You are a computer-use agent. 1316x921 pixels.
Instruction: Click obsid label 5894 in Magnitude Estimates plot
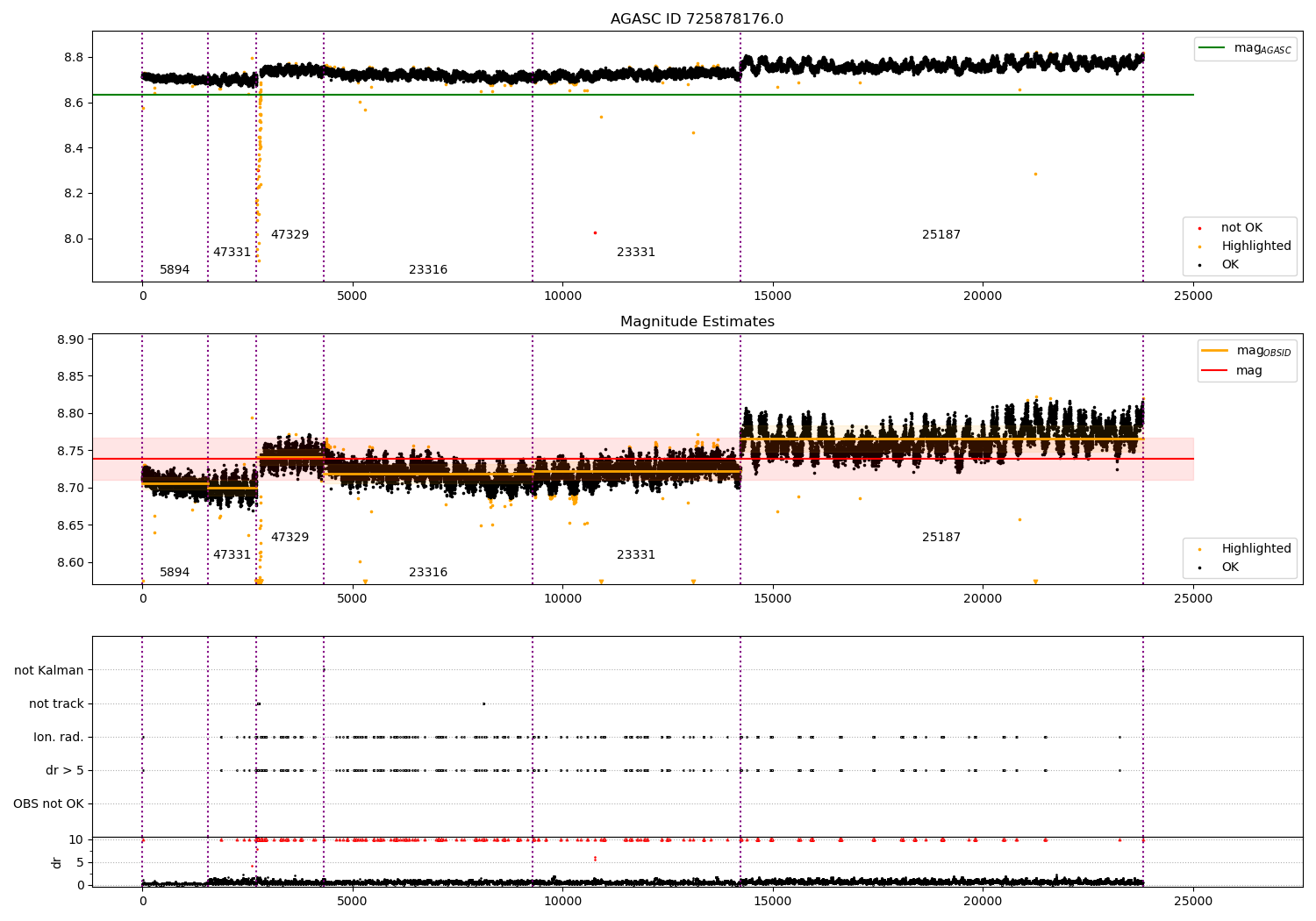(175, 573)
